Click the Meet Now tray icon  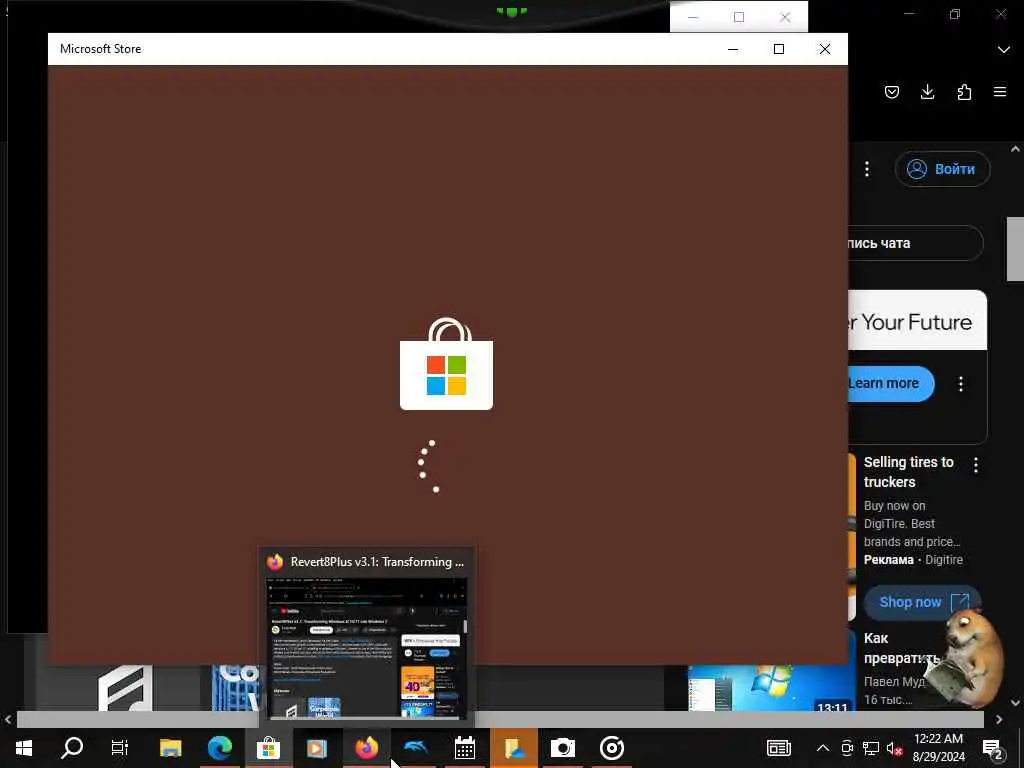click(847, 748)
